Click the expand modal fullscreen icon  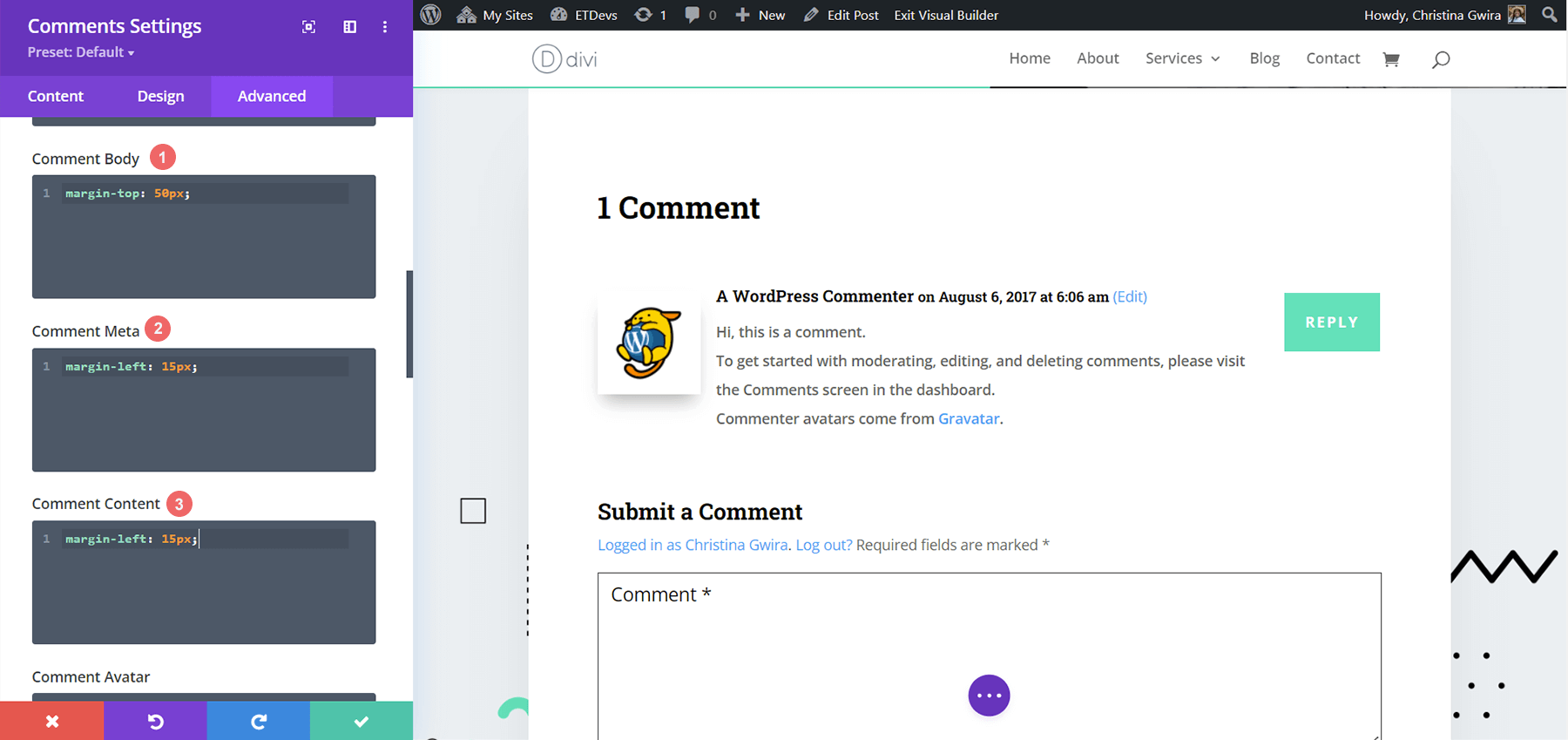pos(308,27)
